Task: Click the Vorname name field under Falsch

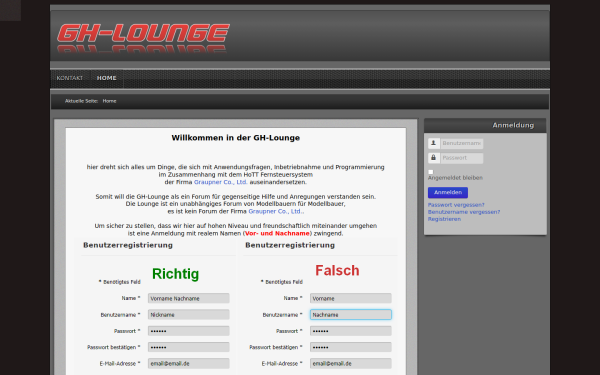Action: click(x=351, y=298)
